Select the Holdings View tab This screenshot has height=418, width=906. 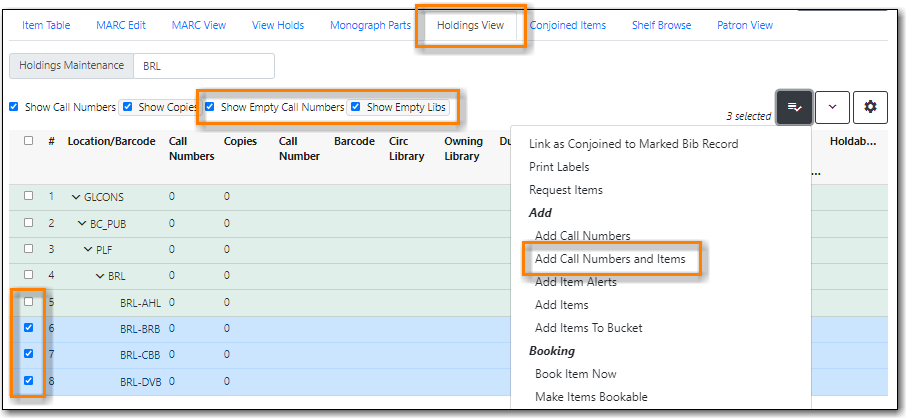click(470, 25)
